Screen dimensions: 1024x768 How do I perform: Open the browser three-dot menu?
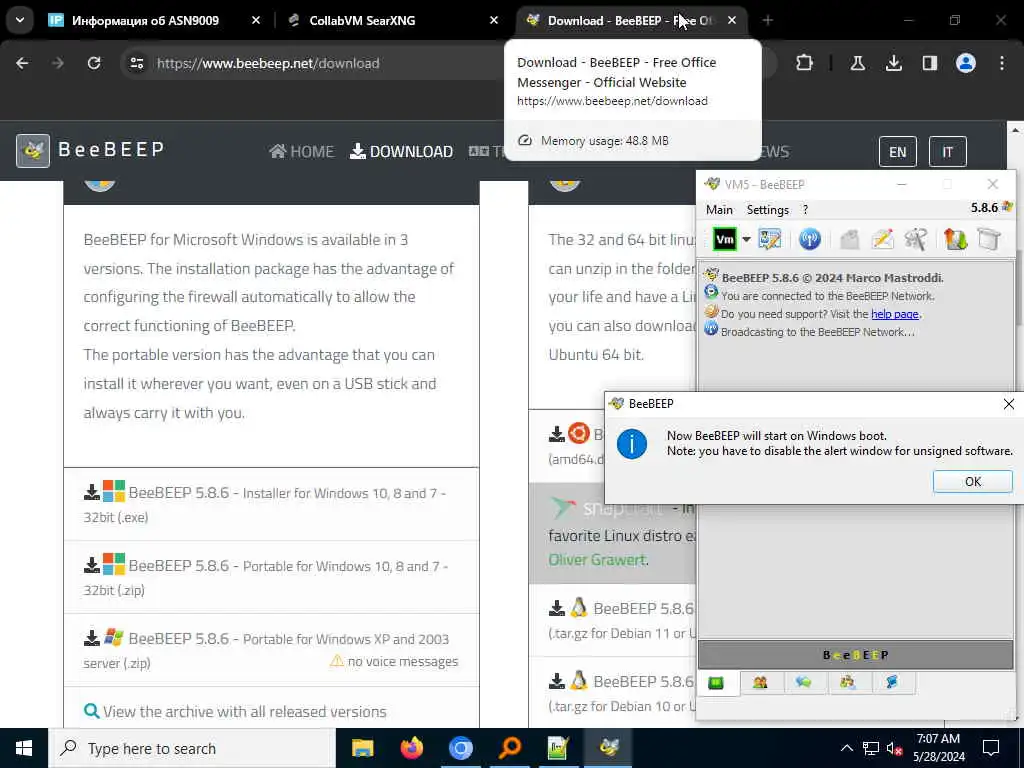pos(1001,63)
